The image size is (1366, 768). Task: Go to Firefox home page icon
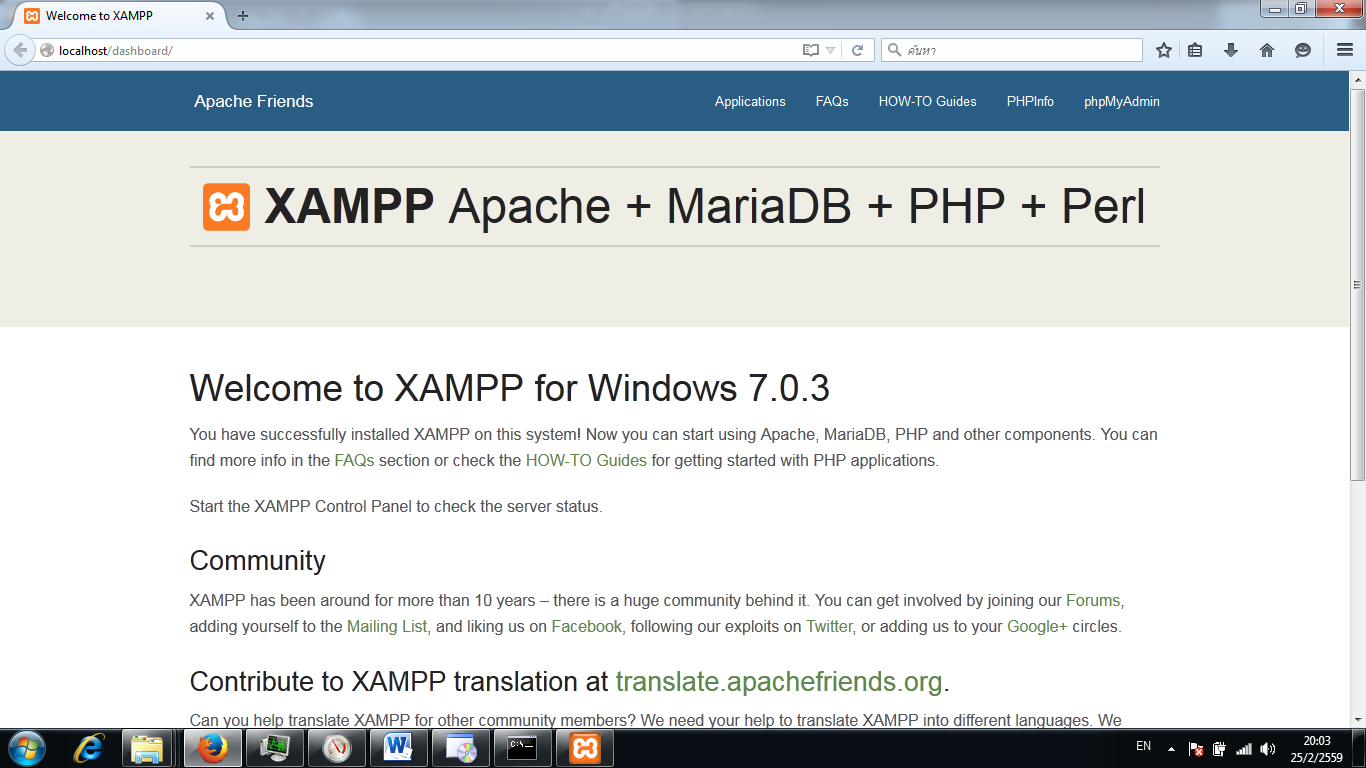[x=1267, y=50]
